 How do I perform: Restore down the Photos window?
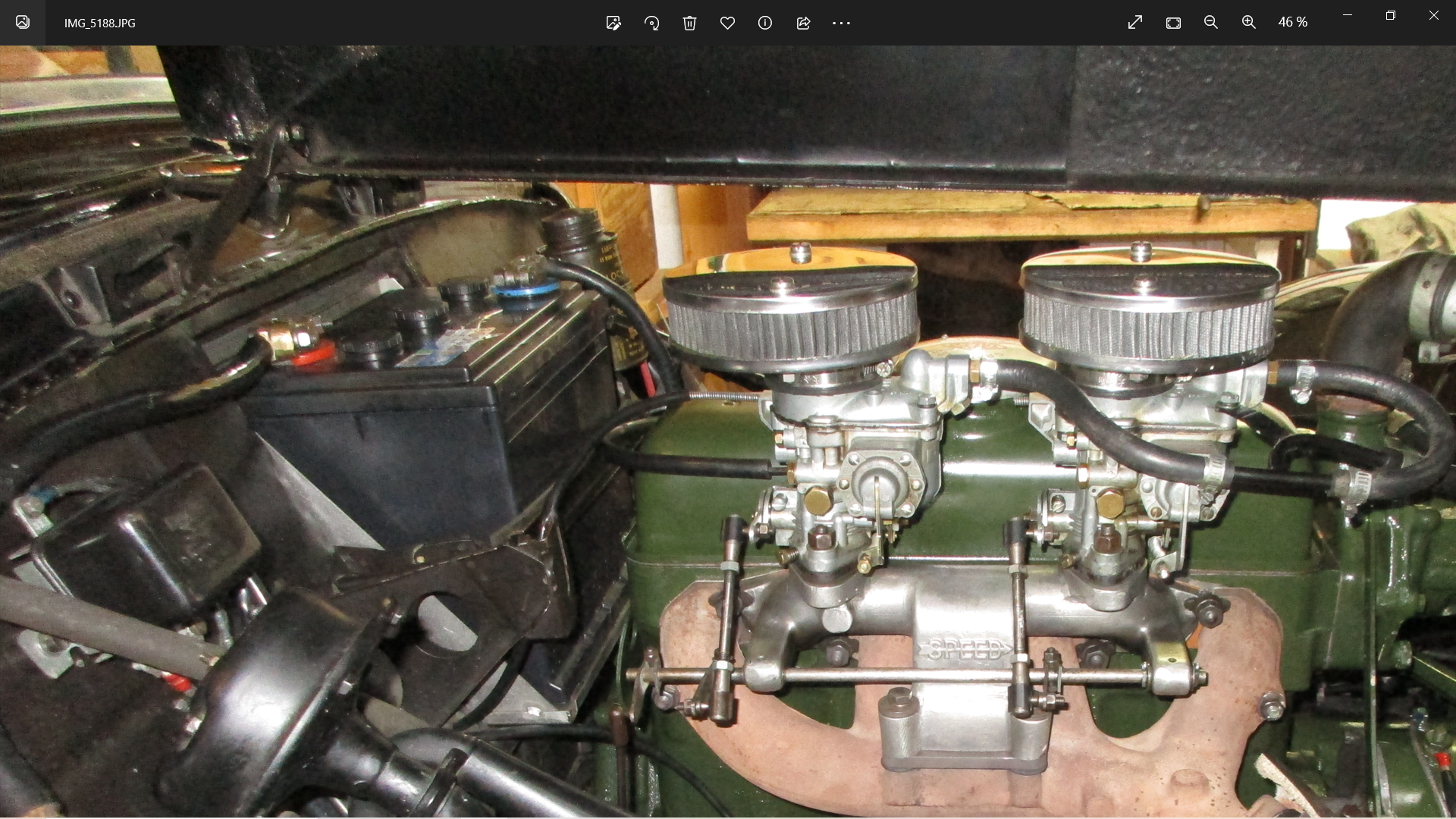tap(1391, 15)
